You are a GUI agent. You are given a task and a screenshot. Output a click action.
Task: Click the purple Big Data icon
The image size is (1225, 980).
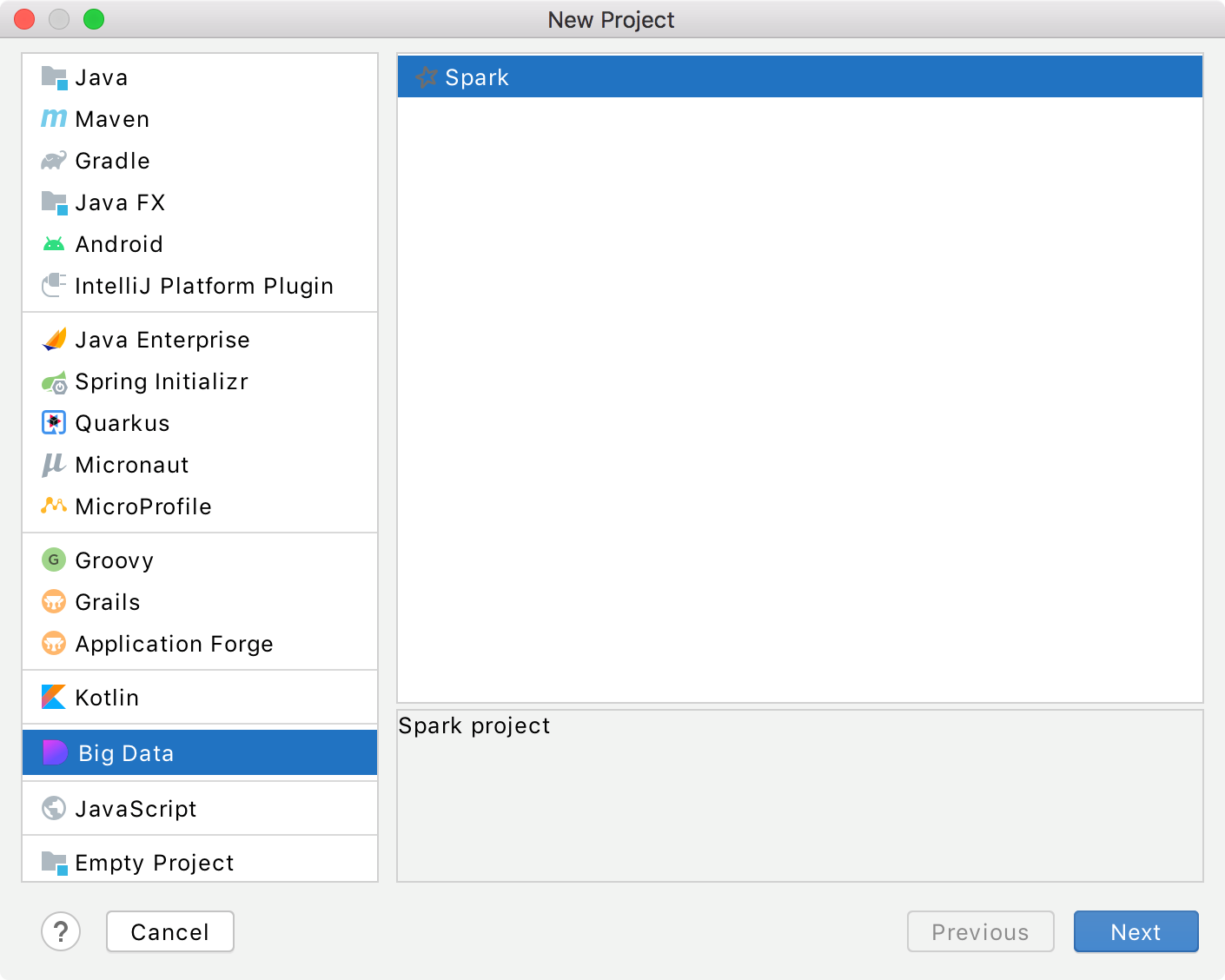[x=55, y=752]
